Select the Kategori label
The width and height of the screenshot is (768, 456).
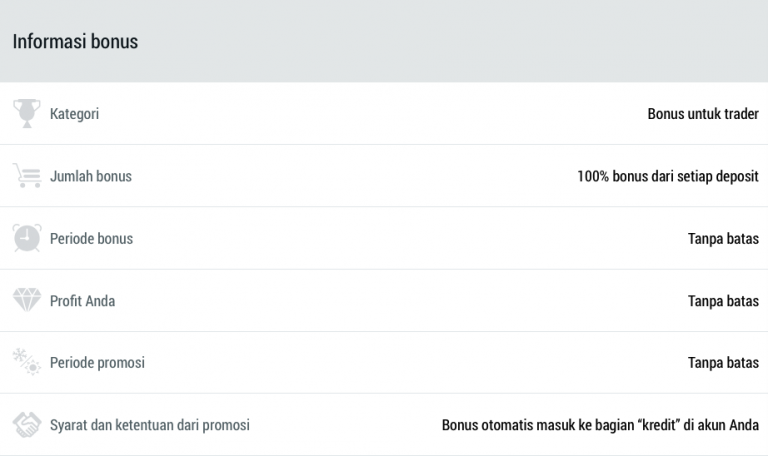[x=74, y=114]
